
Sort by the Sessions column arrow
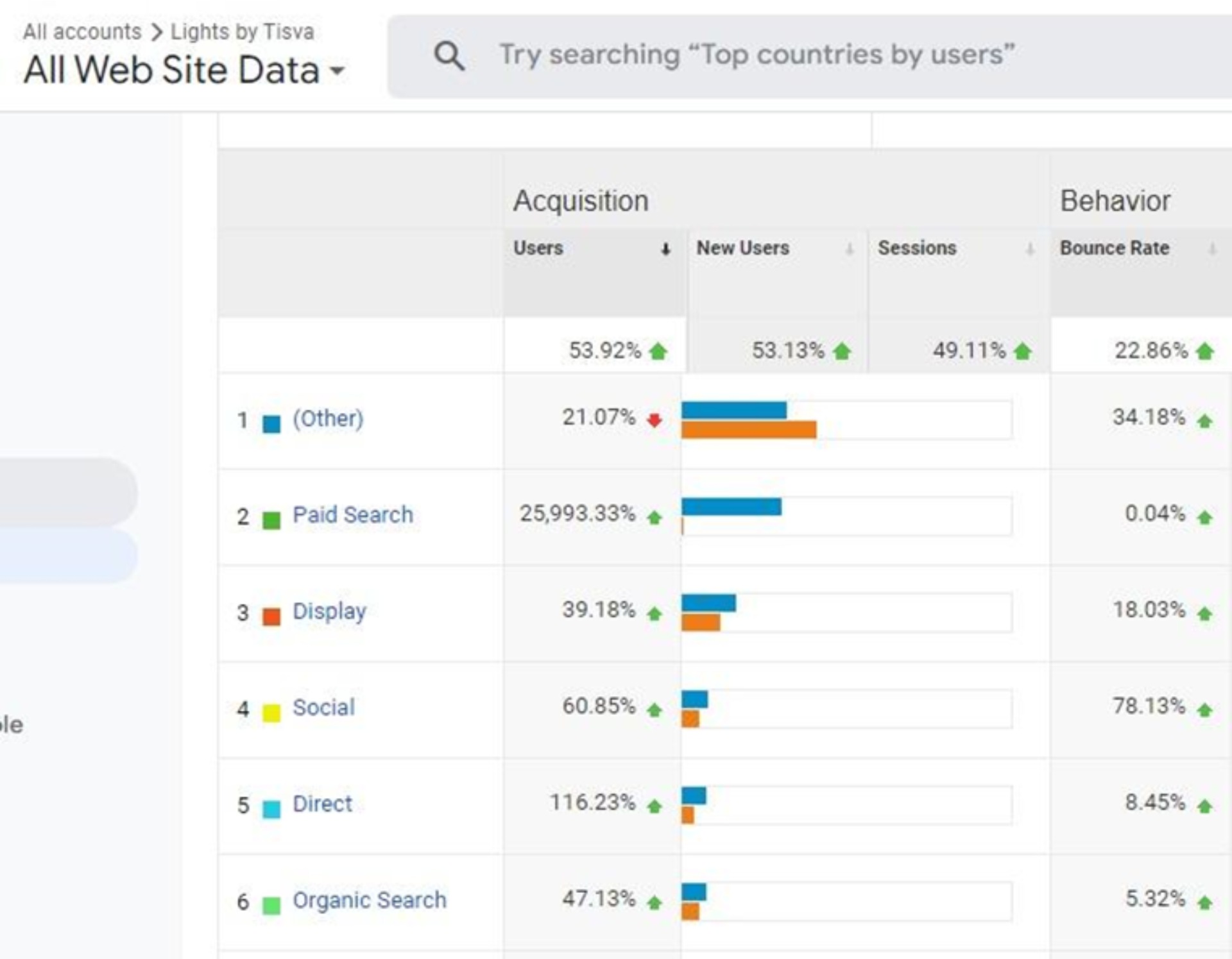pyautogui.click(x=1030, y=250)
